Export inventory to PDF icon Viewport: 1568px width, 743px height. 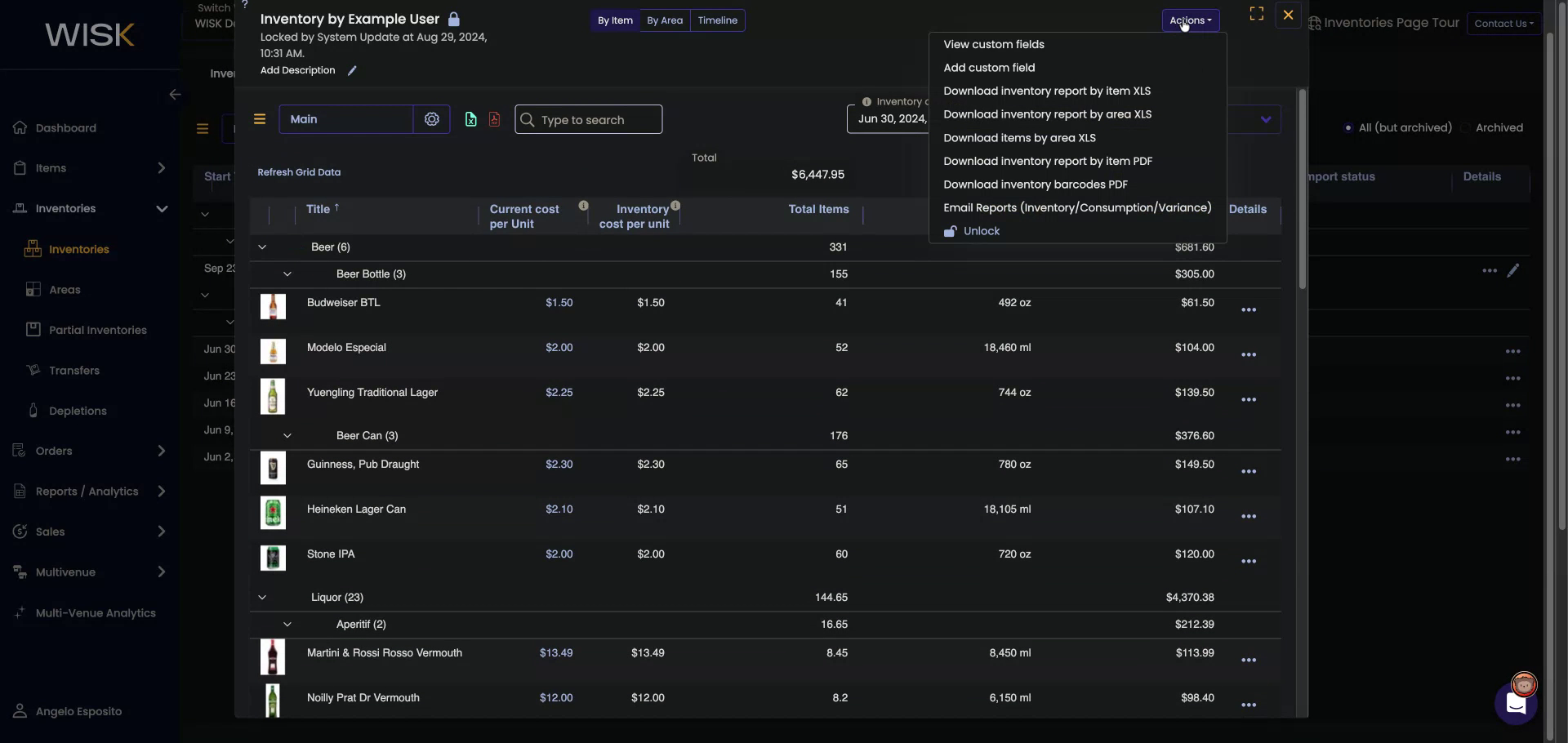[x=495, y=119]
